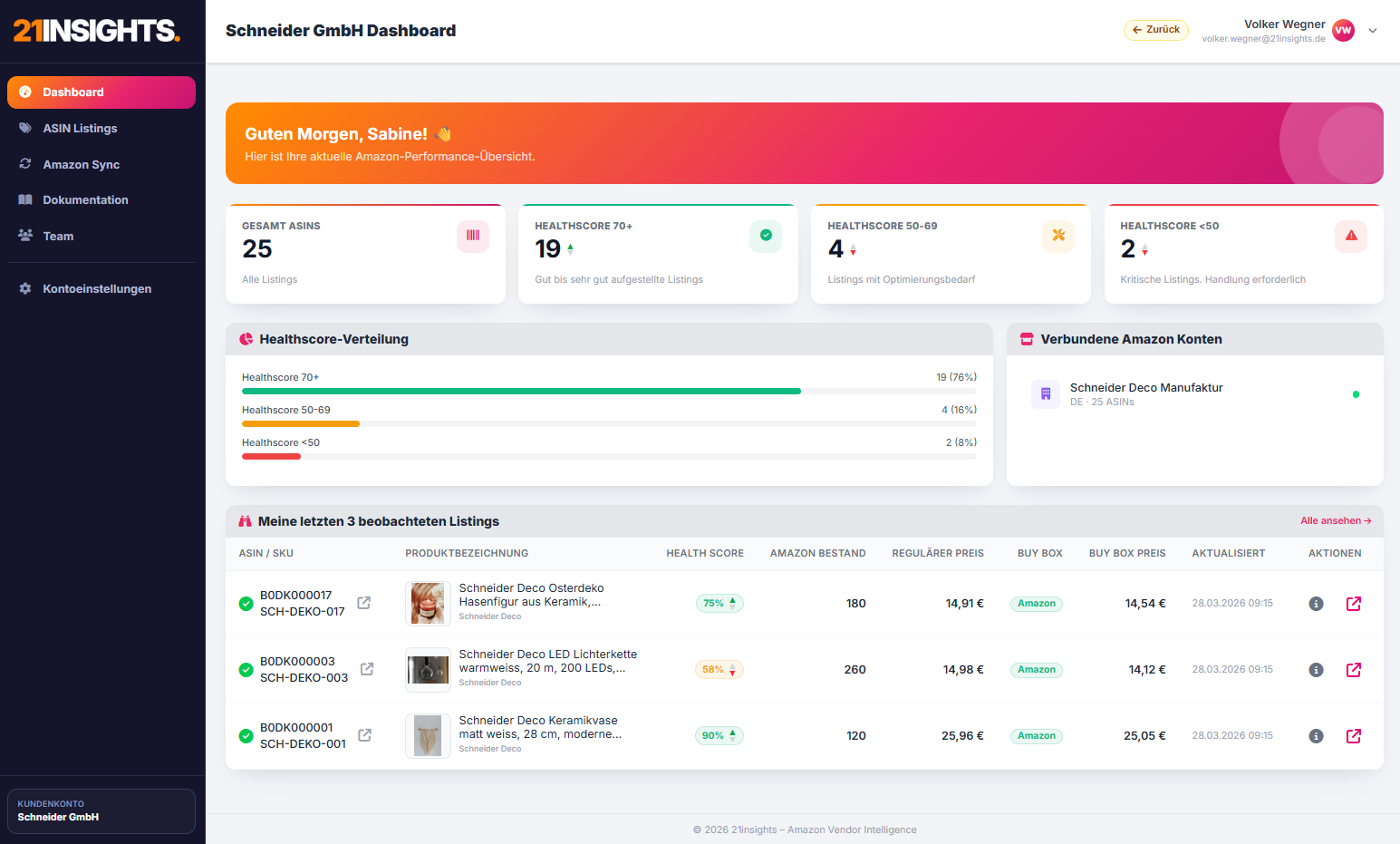The height and width of the screenshot is (844, 1400).
Task: Open external link icon next to SCH-DEKO-017
Action: point(363,603)
